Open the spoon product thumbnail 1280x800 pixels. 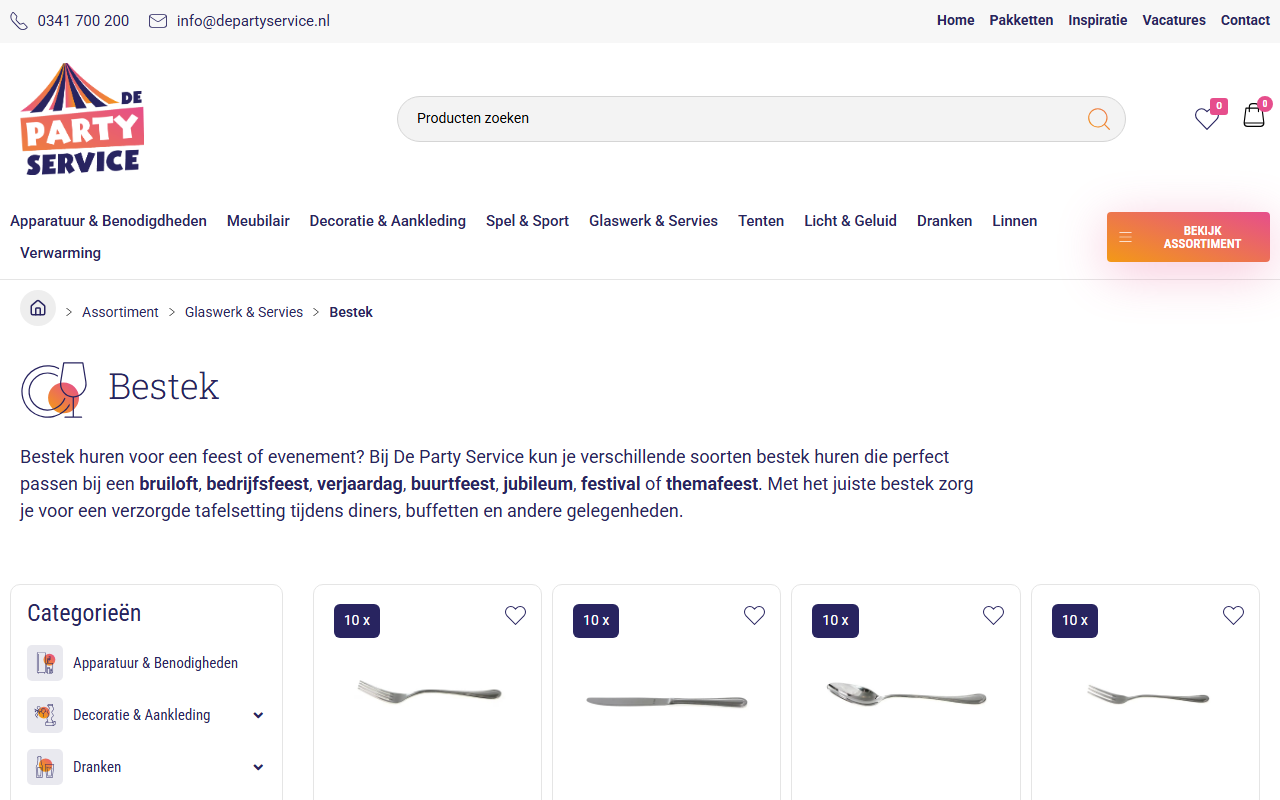(x=906, y=694)
